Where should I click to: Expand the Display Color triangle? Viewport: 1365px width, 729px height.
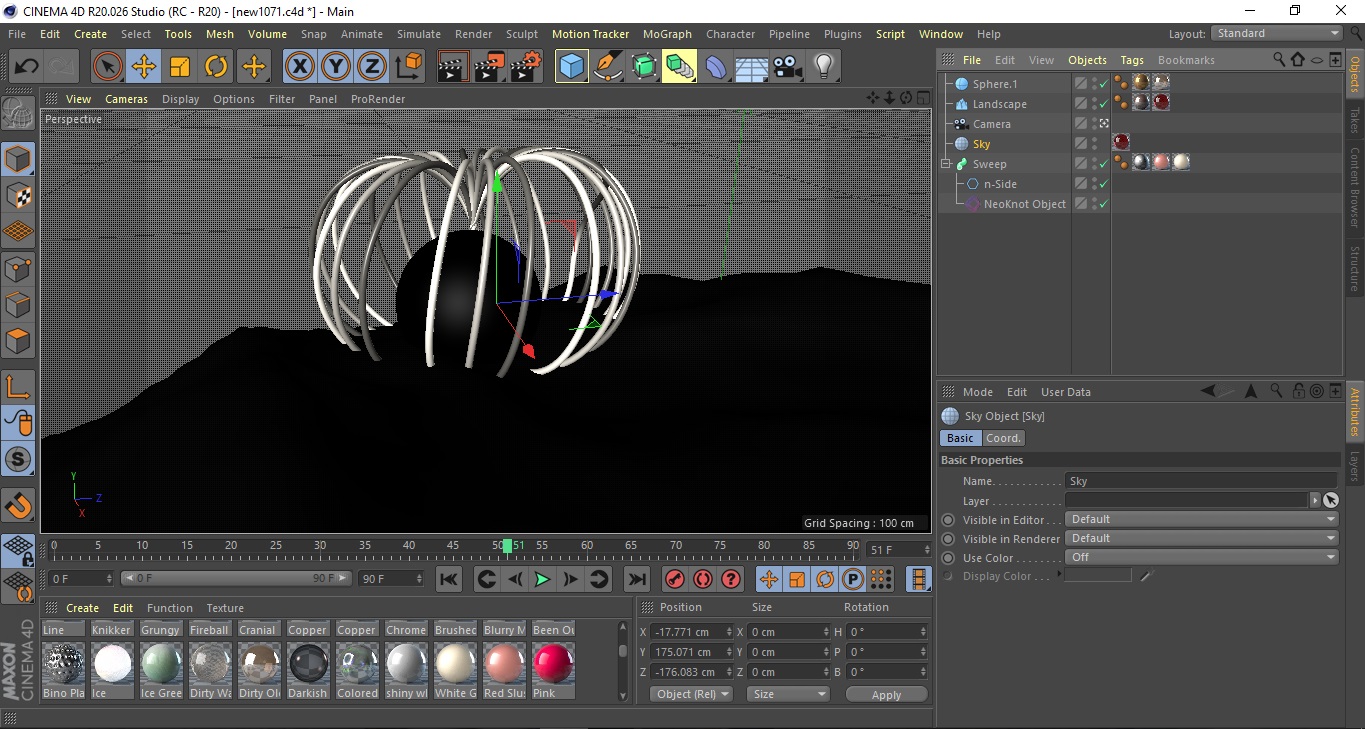pos(1059,576)
